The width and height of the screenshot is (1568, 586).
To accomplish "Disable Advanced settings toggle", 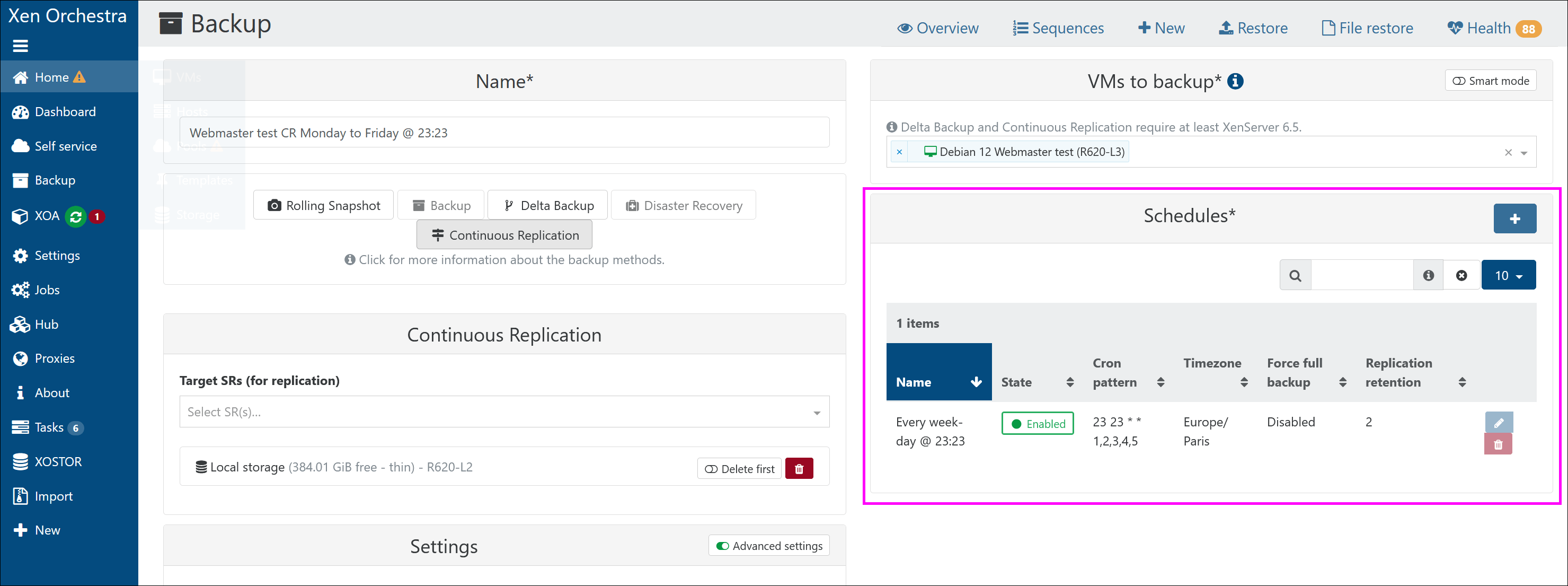I will pyautogui.click(x=769, y=546).
